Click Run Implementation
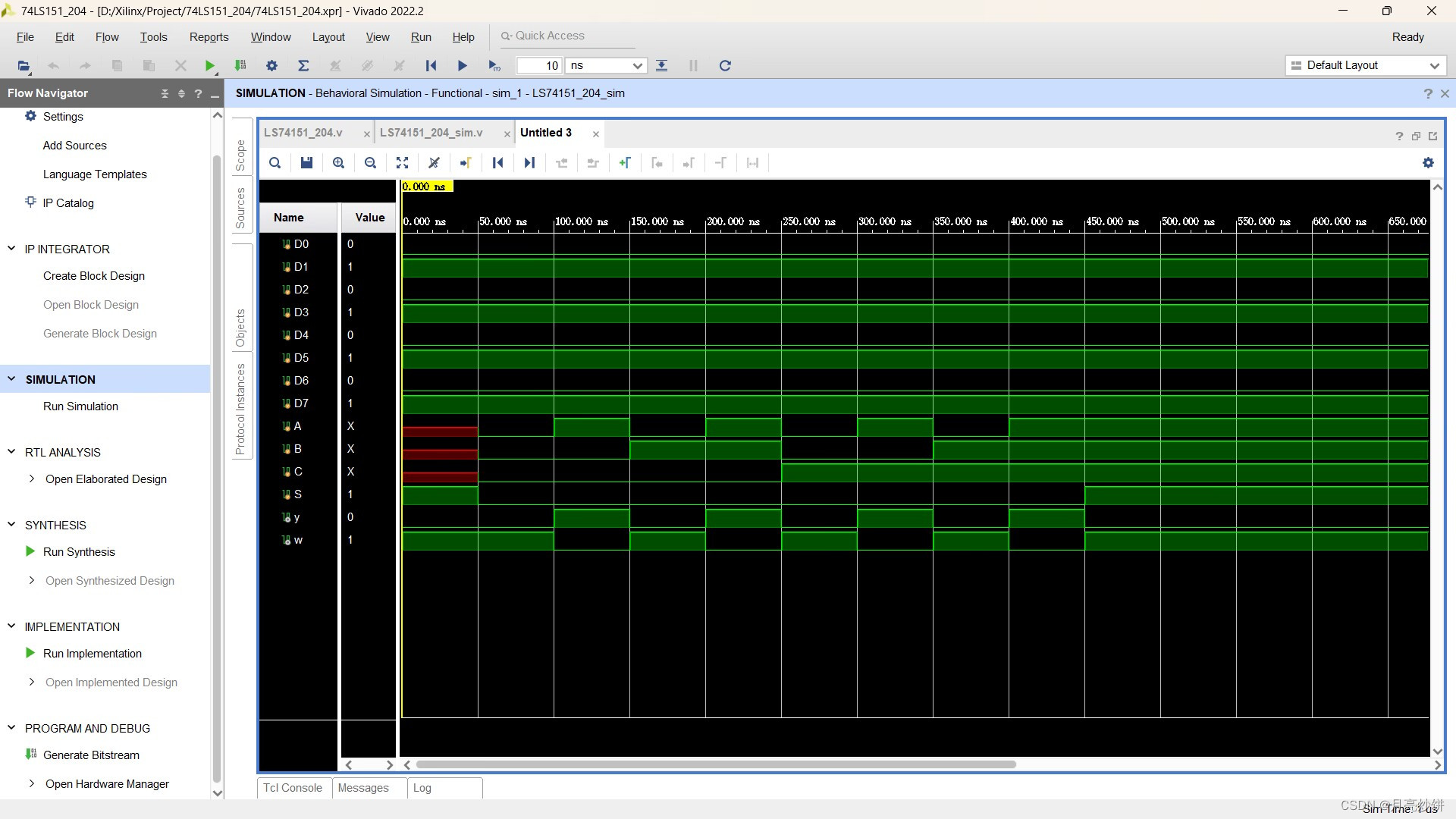 coord(93,654)
